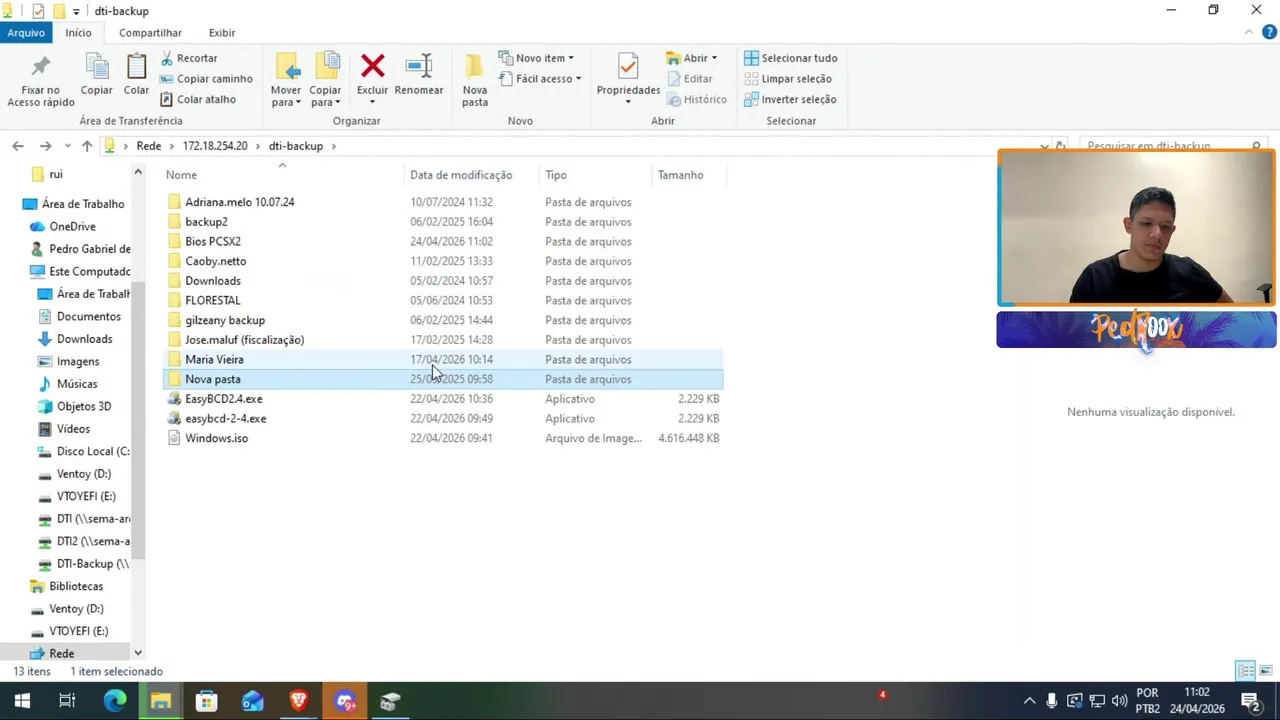This screenshot has width=1280, height=720.
Task: Rename the folder using Renomear
Action: coord(419,75)
